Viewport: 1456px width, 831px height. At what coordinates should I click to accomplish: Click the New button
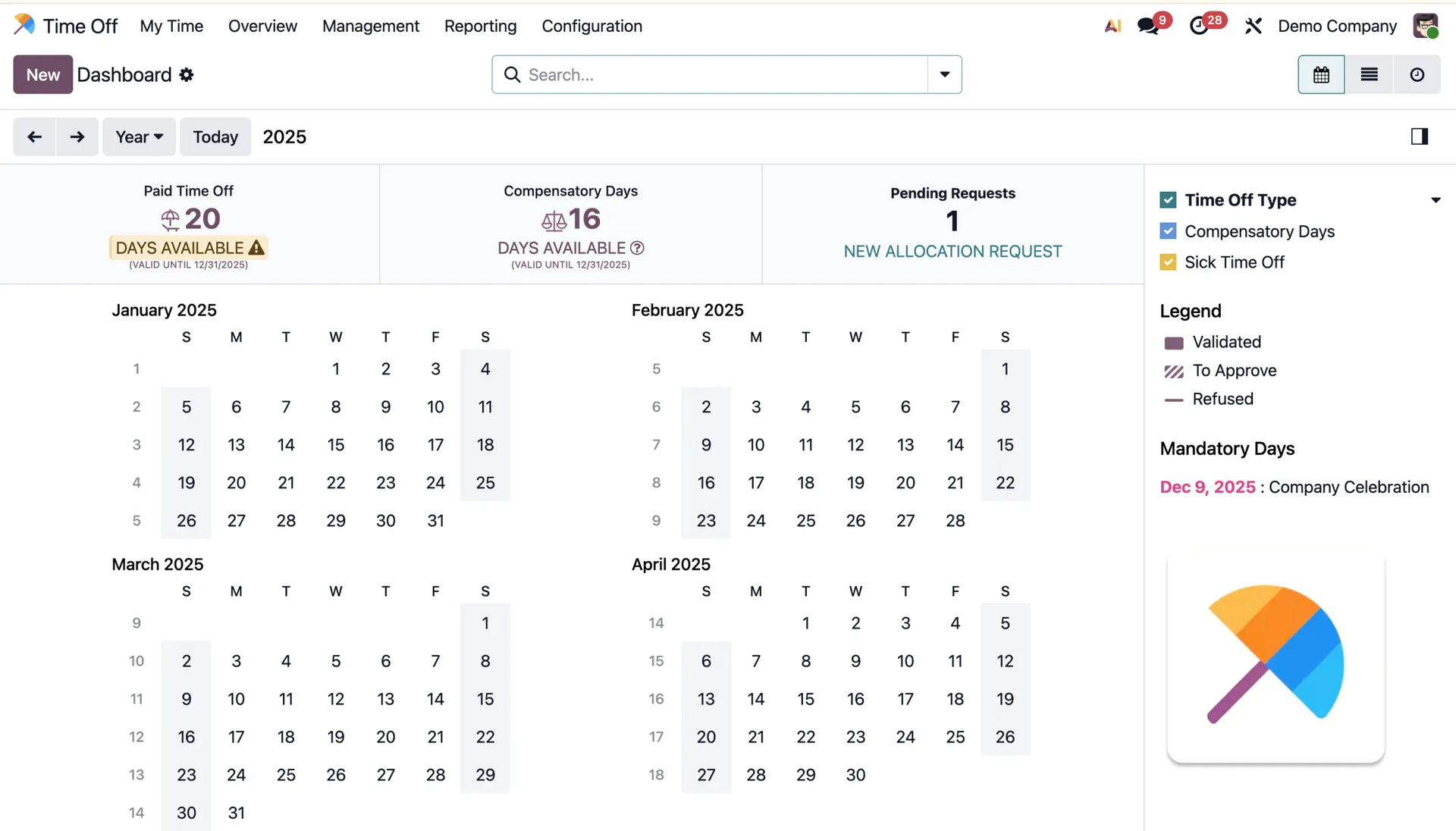point(43,74)
